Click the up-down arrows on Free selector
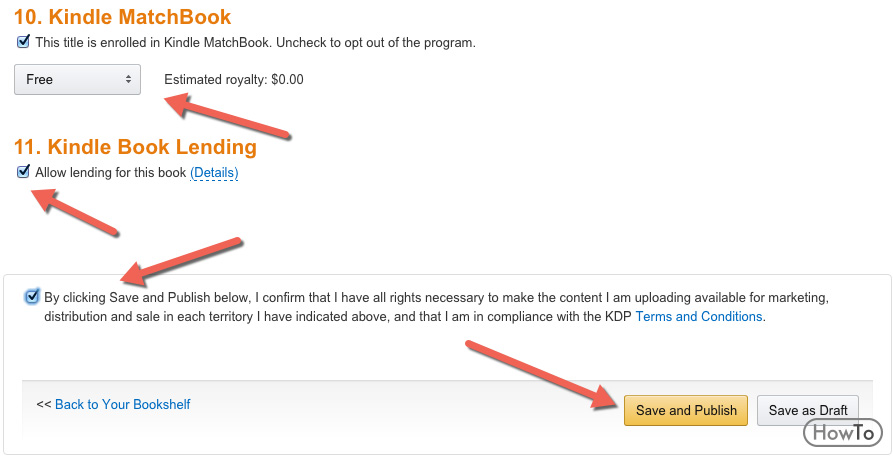Screen dimensions: 893x457 [x=129, y=79]
